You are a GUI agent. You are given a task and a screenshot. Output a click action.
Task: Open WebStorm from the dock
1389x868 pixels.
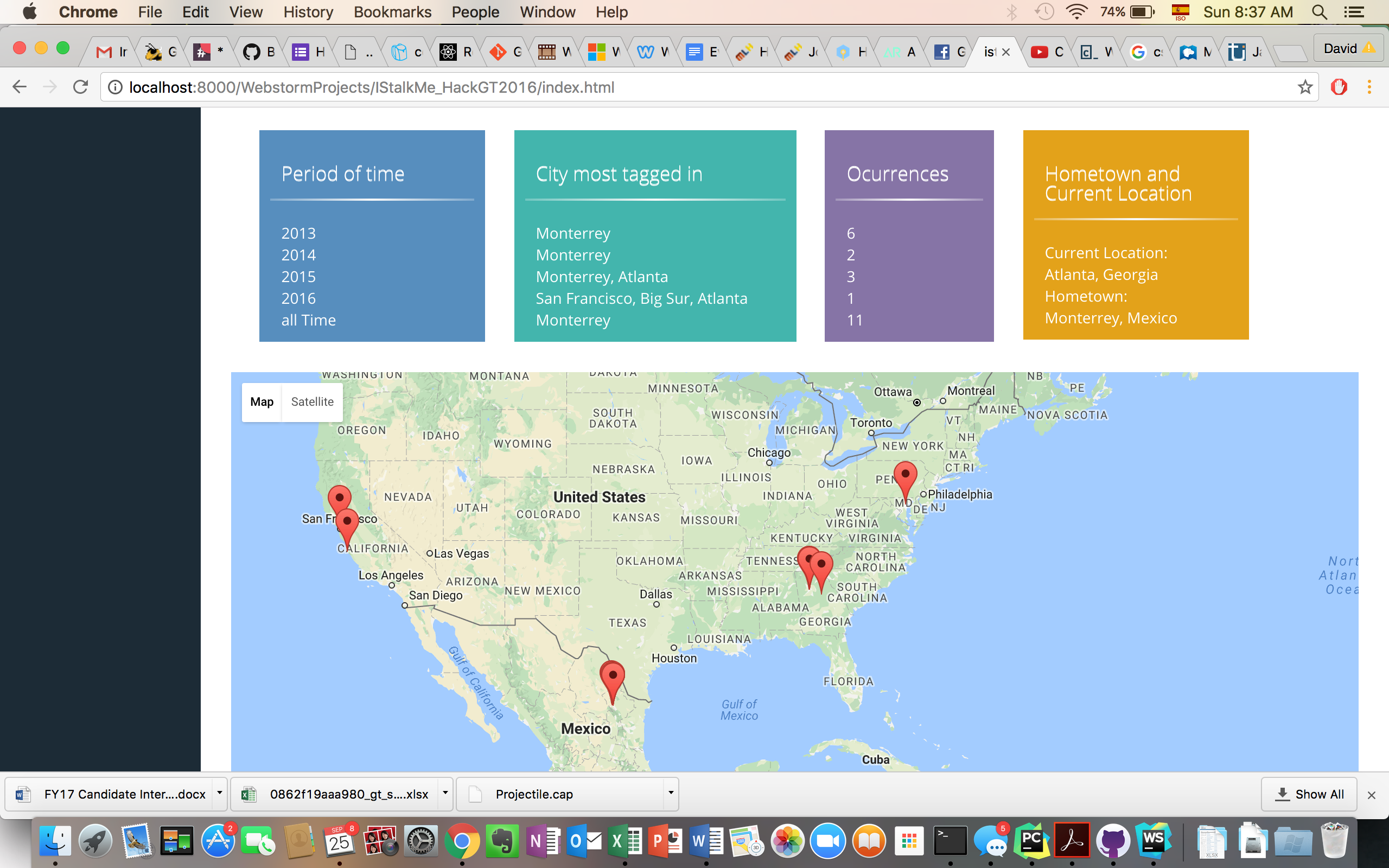[1153, 841]
